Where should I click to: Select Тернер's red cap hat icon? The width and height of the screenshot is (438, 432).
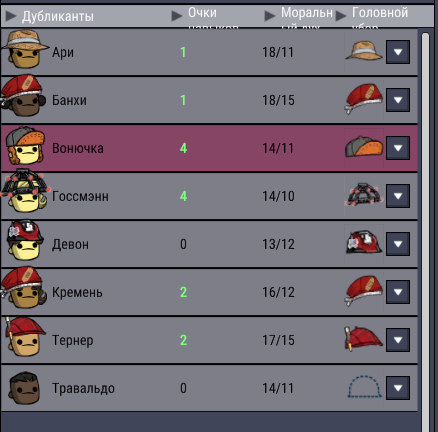coord(364,338)
